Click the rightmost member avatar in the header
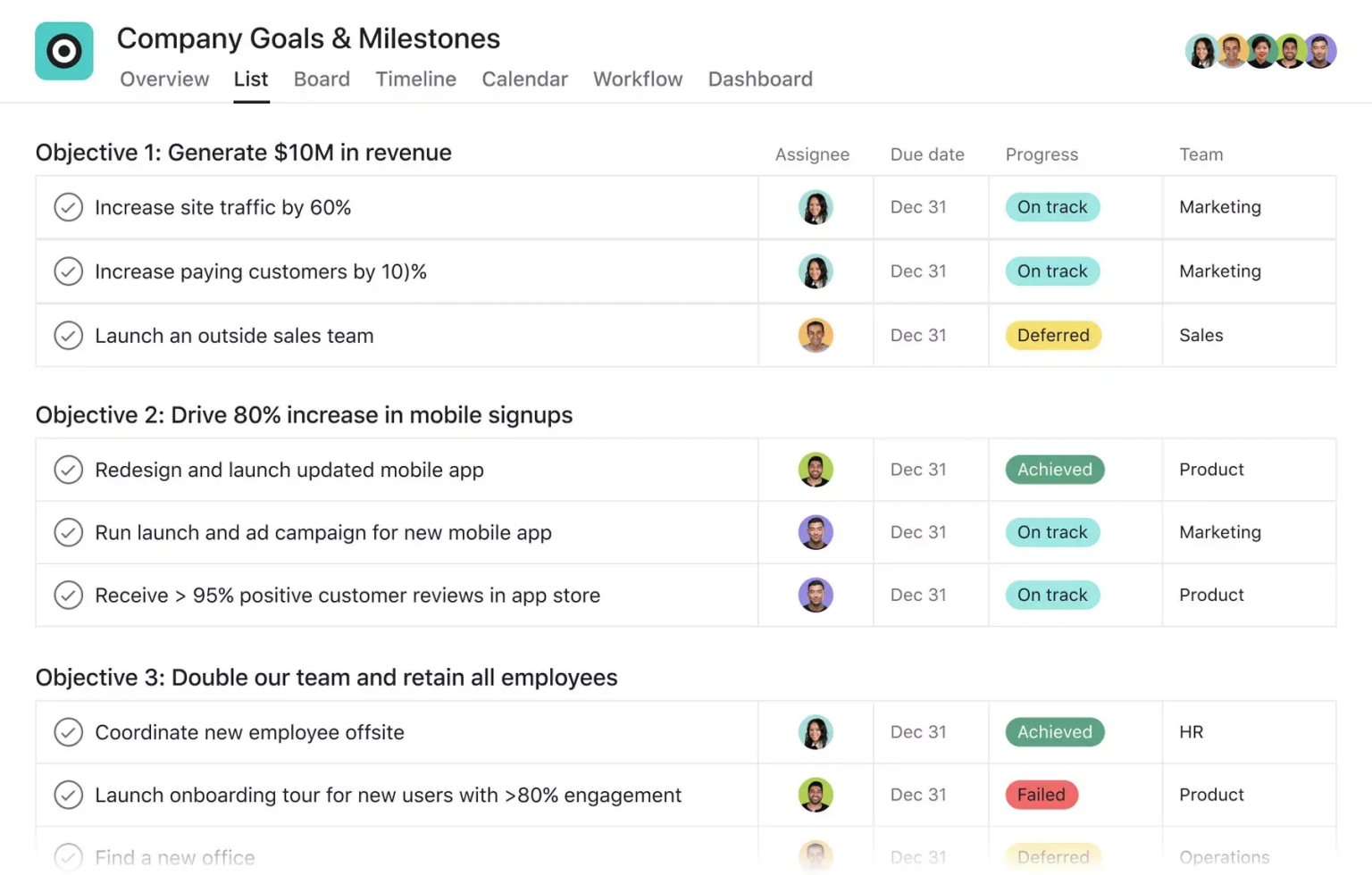 pos(1319,51)
